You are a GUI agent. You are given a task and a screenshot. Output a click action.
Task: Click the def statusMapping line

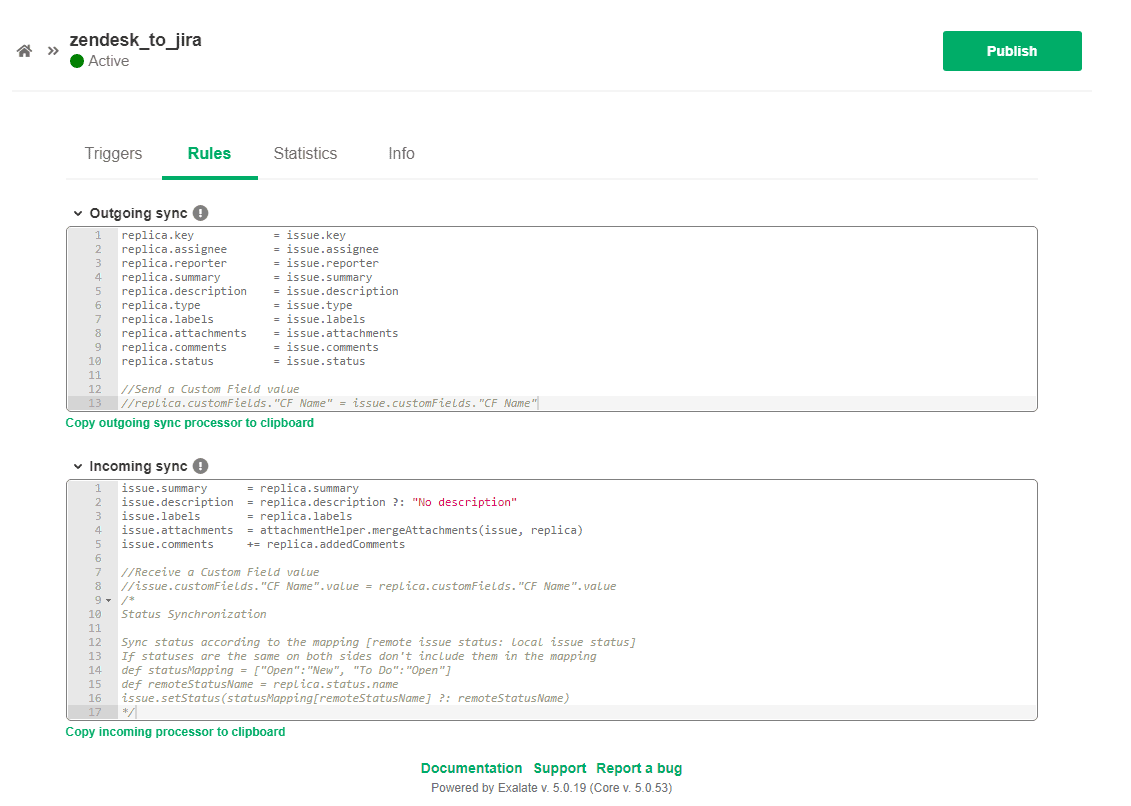(286, 670)
